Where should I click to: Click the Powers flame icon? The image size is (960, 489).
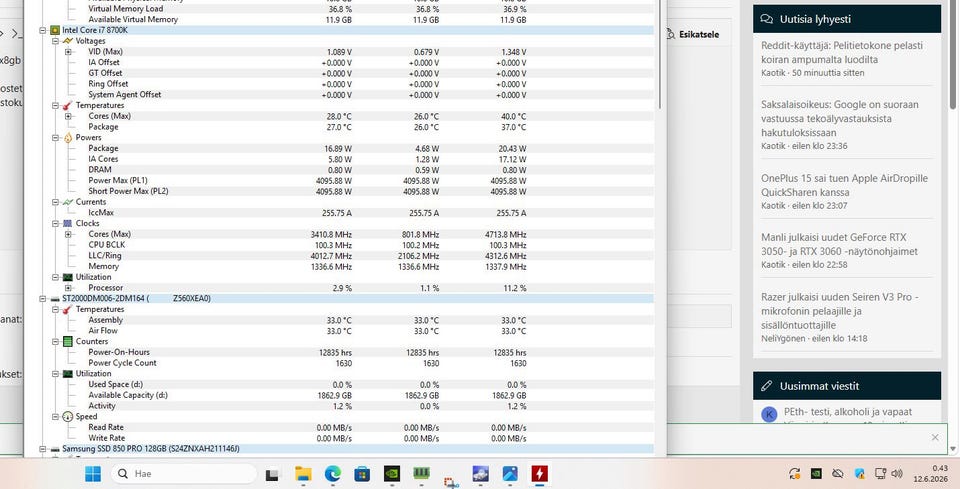(67, 138)
